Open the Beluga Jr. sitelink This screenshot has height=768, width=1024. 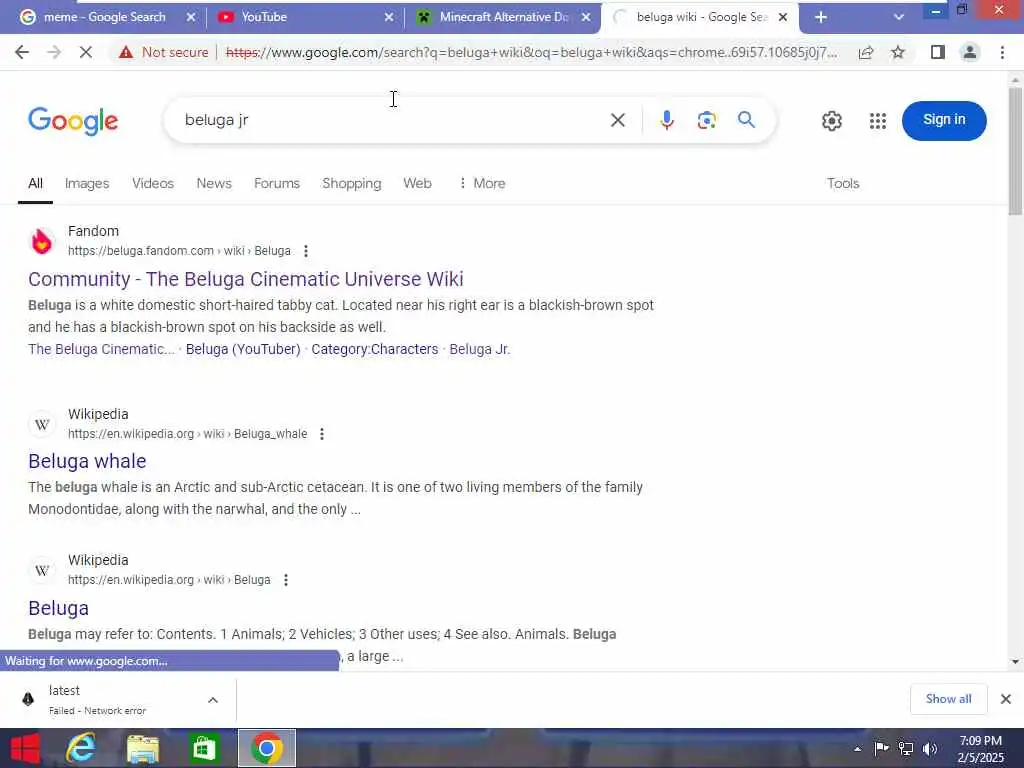[479, 349]
